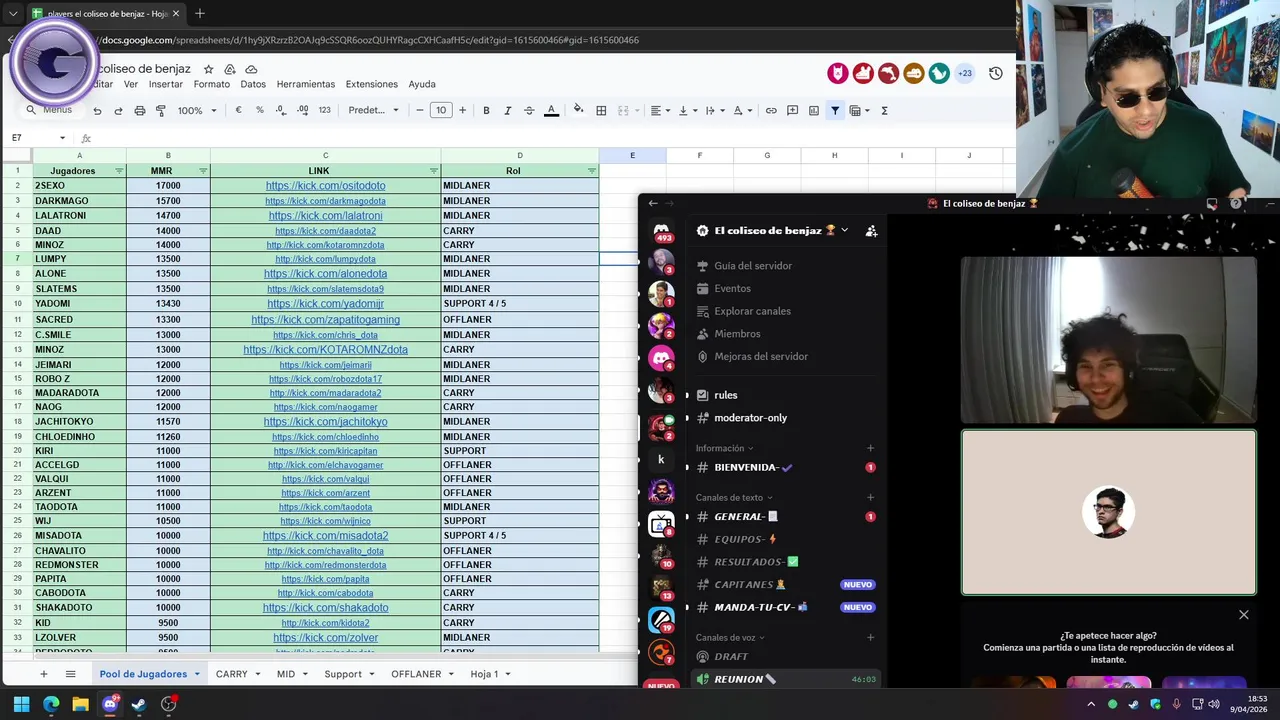1280x720 pixels.
Task: Open the Rol column filter
Action: click(x=591, y=171)
